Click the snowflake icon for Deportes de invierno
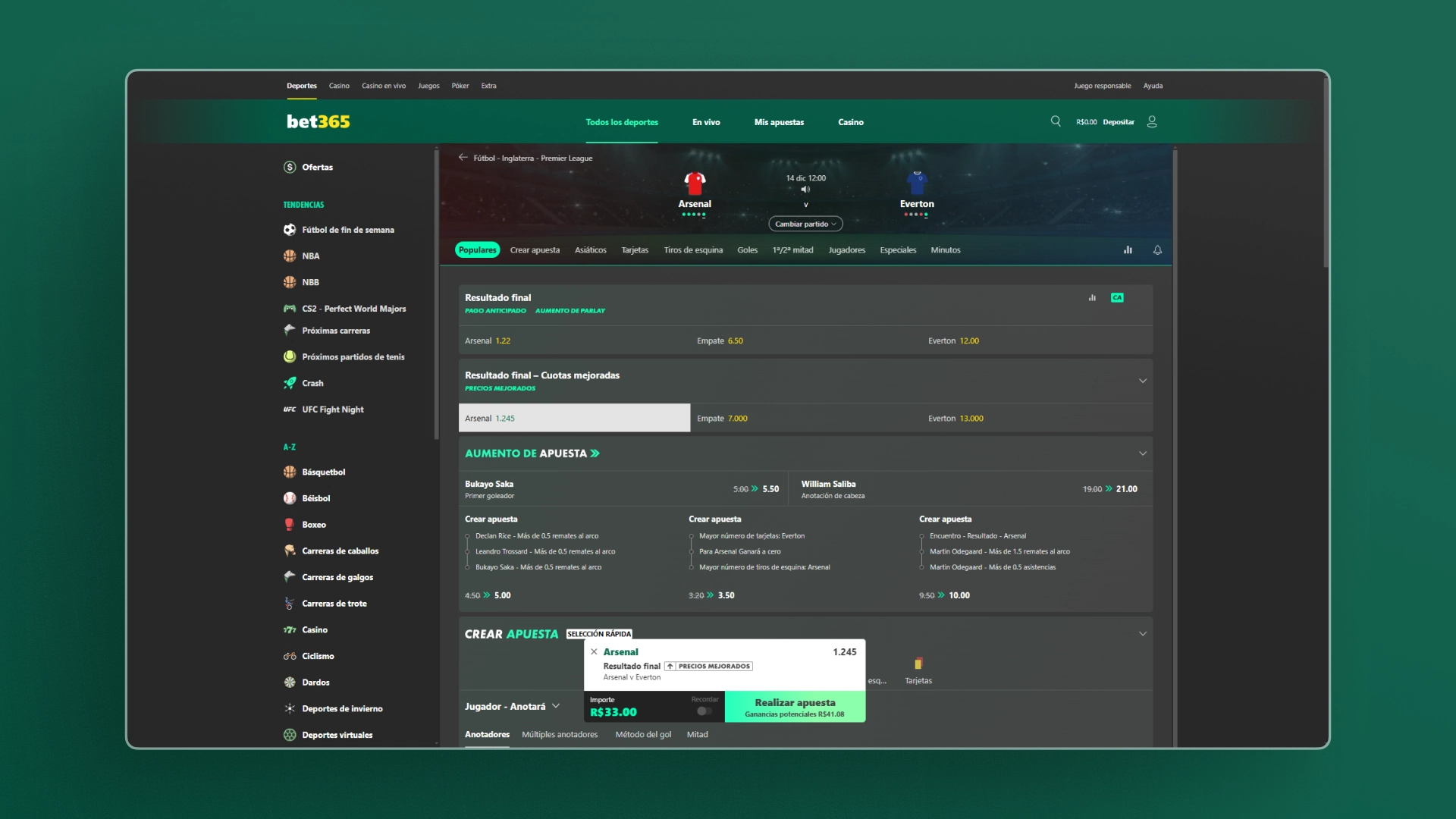Screen dimensions: 1456x819 [290, 709]
